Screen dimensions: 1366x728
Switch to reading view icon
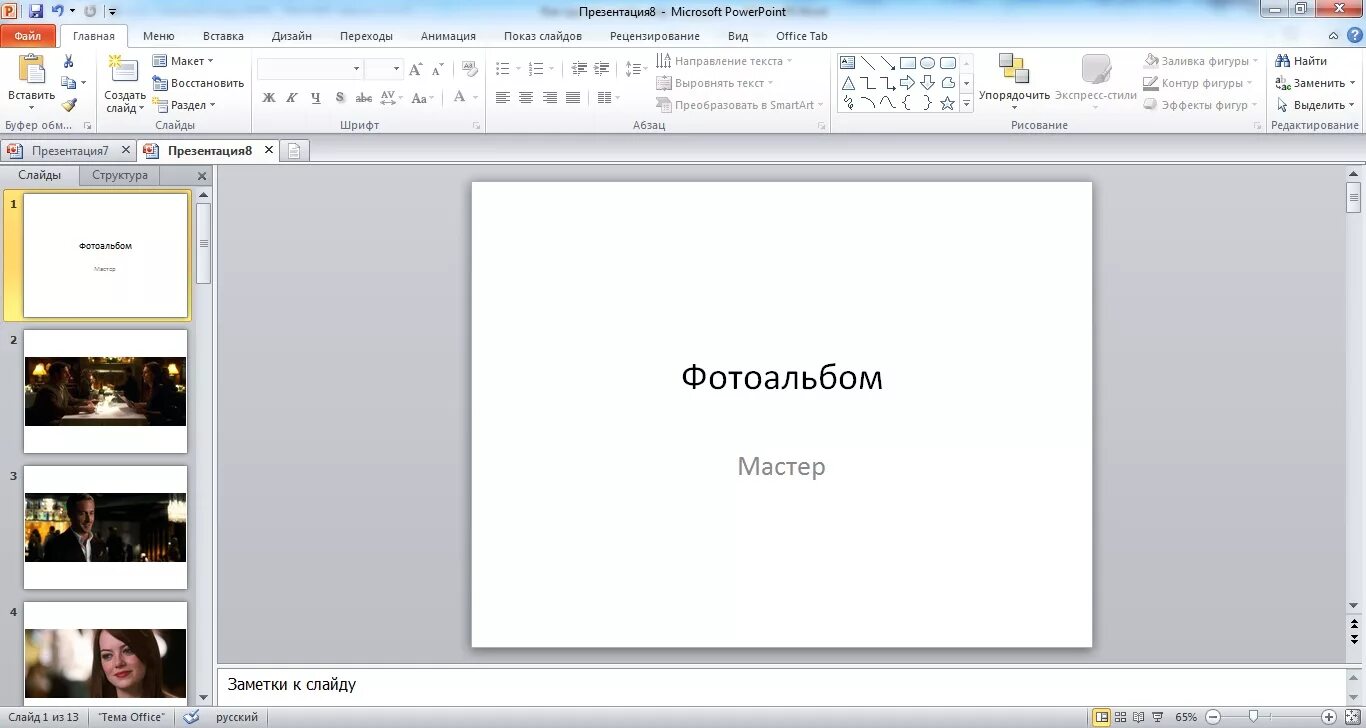point(1139,717)
